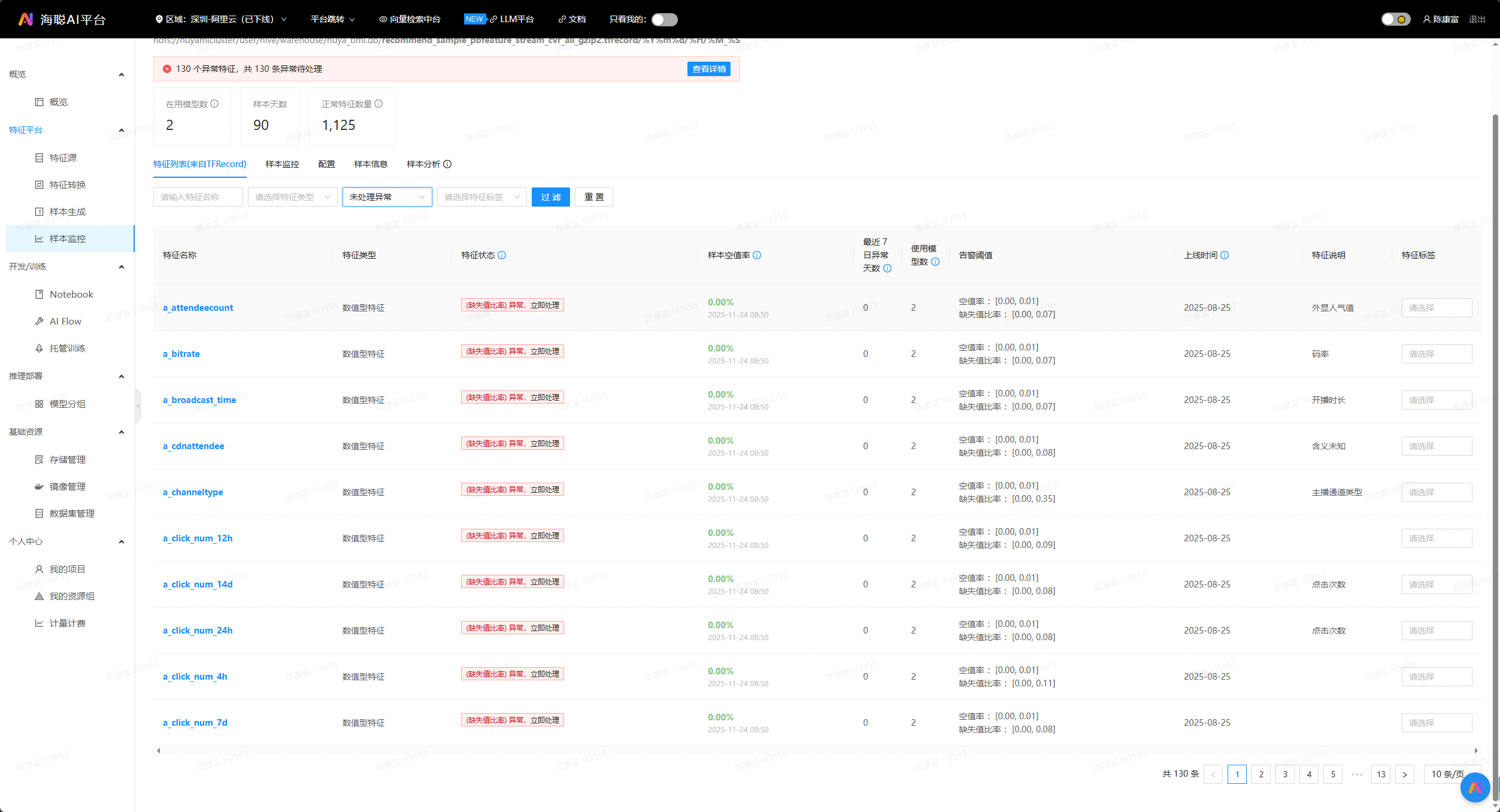Switch to the 配置 tab
The width and height of the screenshot is (1500, 812).
click(x=326, y=164)
